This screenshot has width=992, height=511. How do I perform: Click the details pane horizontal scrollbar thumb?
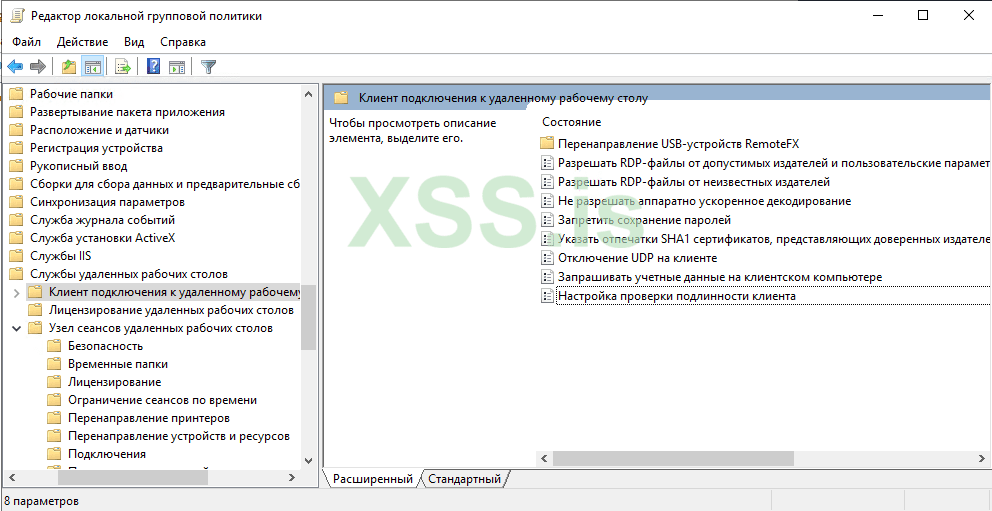click(x=673, y=458)
